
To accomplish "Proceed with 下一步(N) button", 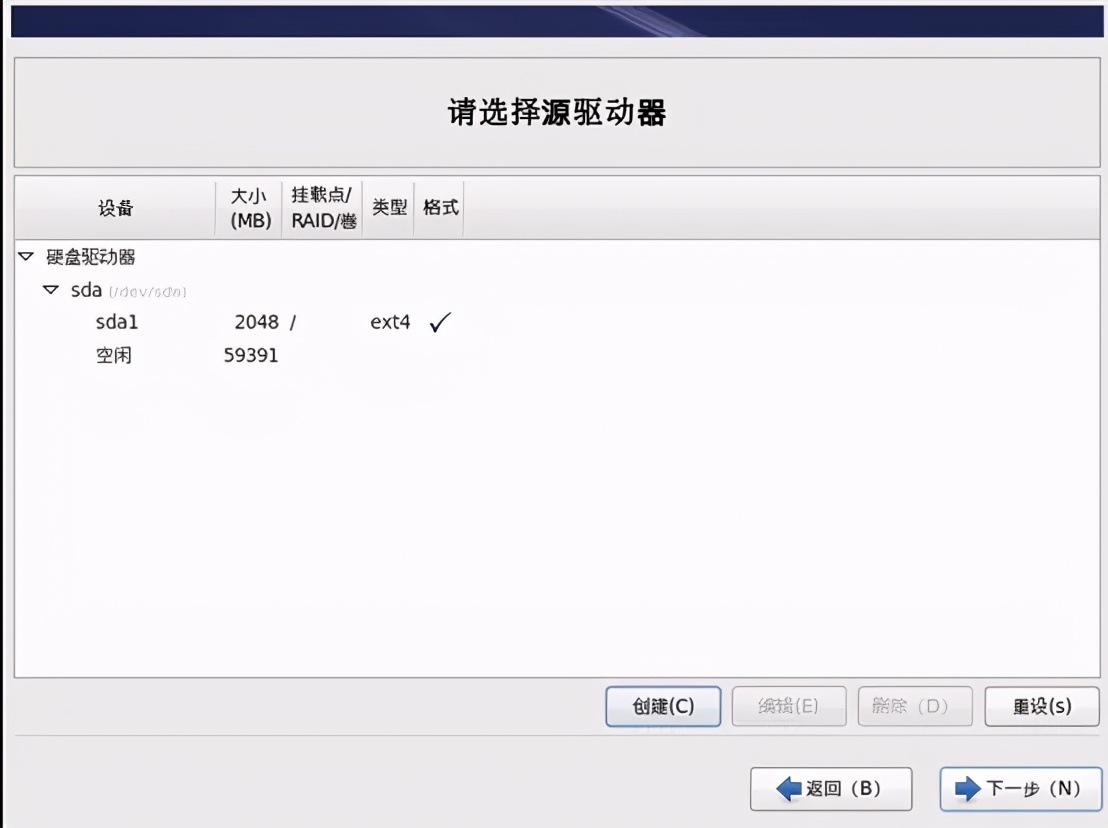I will click(x=1020, y=788).
